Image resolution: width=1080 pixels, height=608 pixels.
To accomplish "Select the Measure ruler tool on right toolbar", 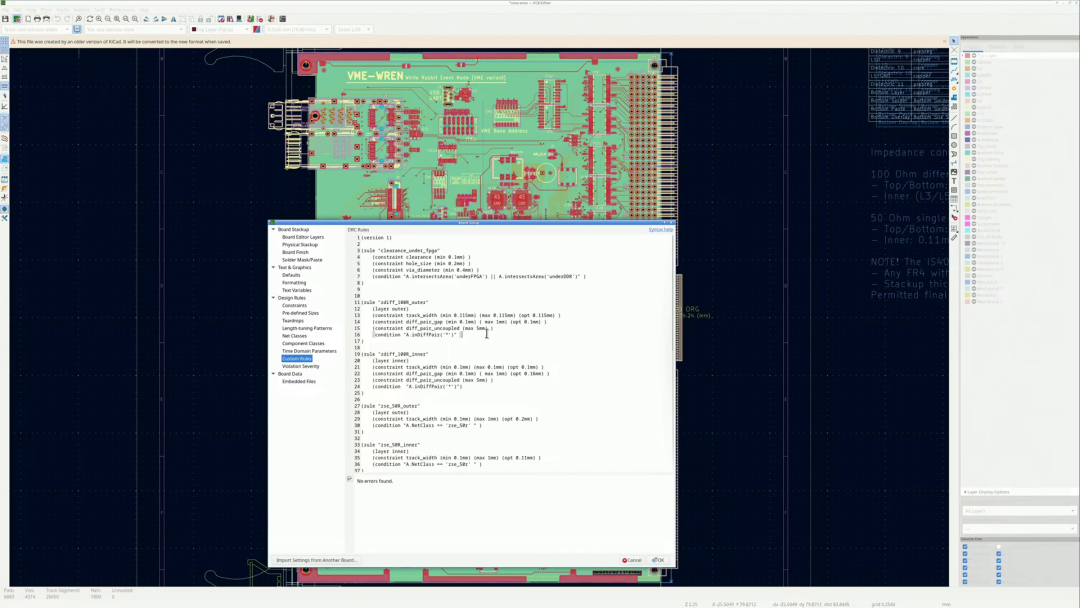I will click(x=954, y=238).
